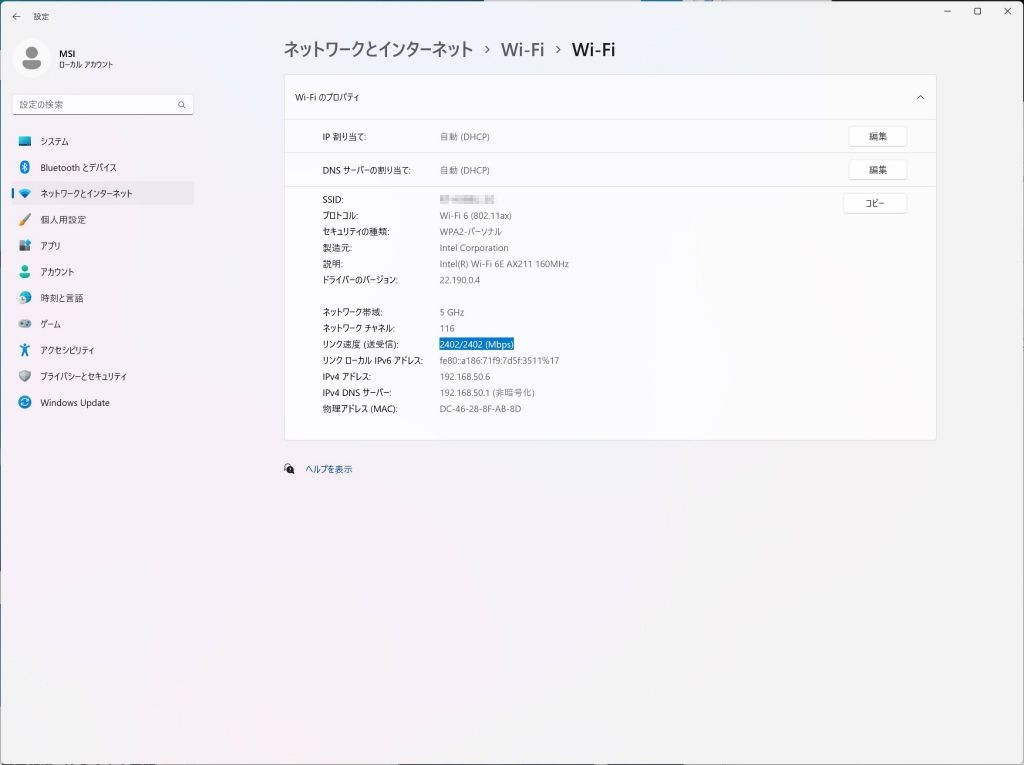Click the アクセシビリティ figure icon
This screenshot has height=765, width=1024.
(25, 350)
